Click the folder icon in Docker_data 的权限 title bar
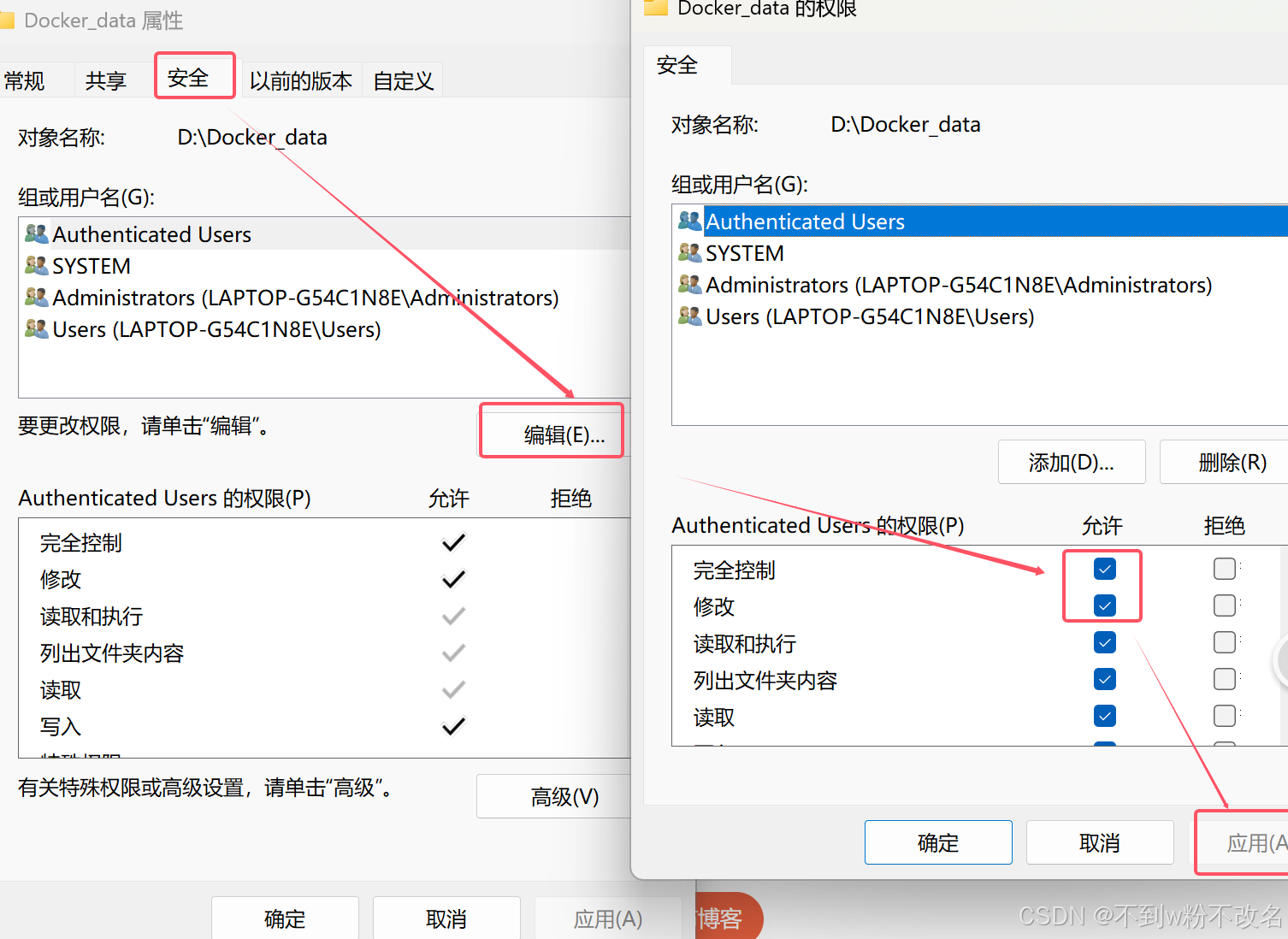1288x939 pixels. tap(655, 9)
